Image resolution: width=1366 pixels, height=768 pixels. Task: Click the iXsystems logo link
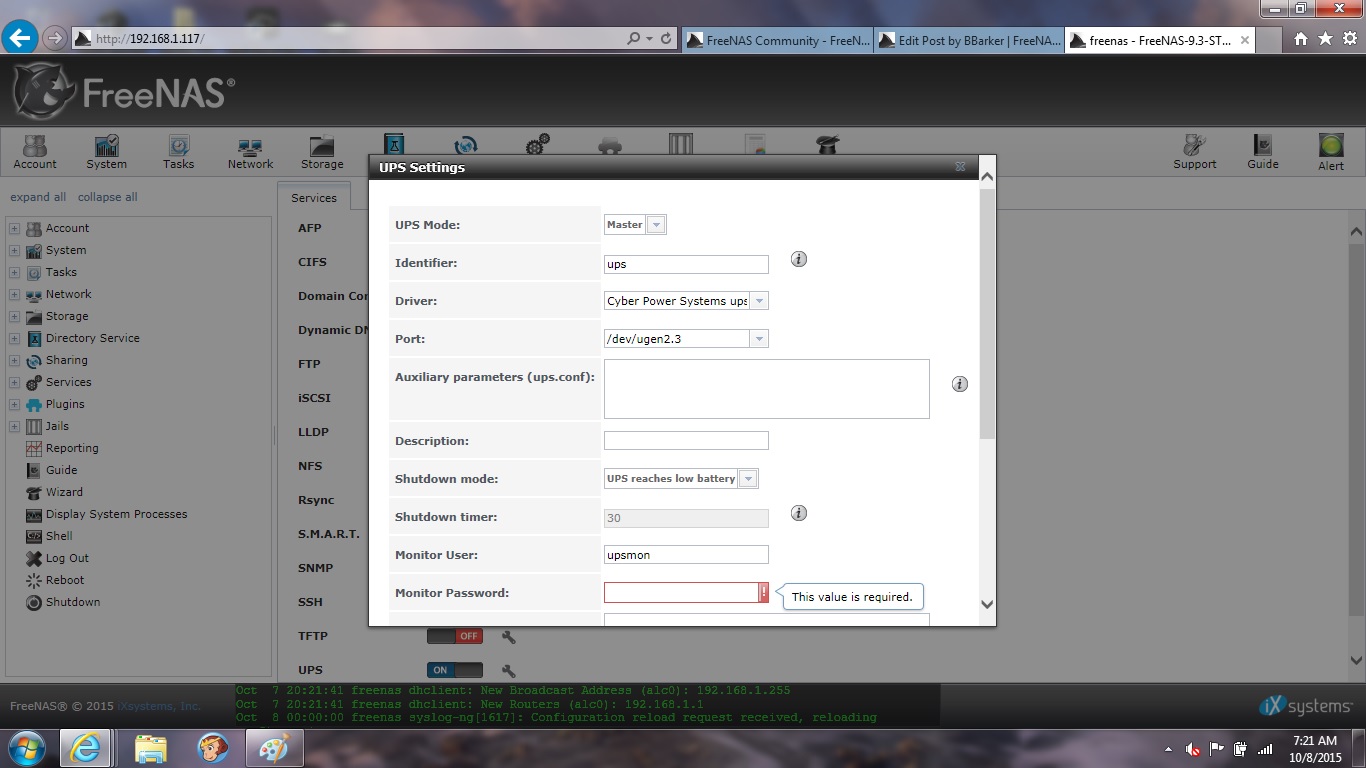(1305, 706)
